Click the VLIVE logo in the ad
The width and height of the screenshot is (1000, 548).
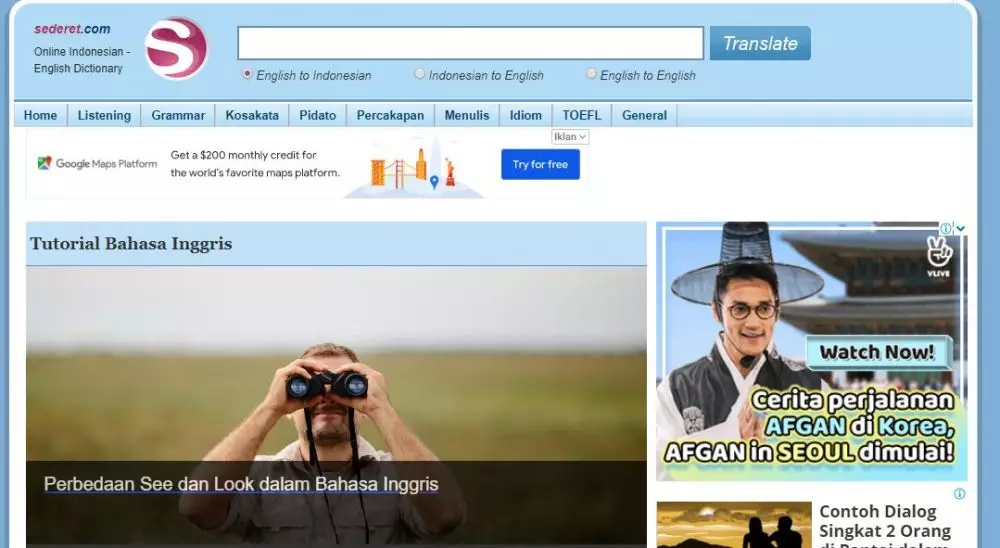coord(939,256)
